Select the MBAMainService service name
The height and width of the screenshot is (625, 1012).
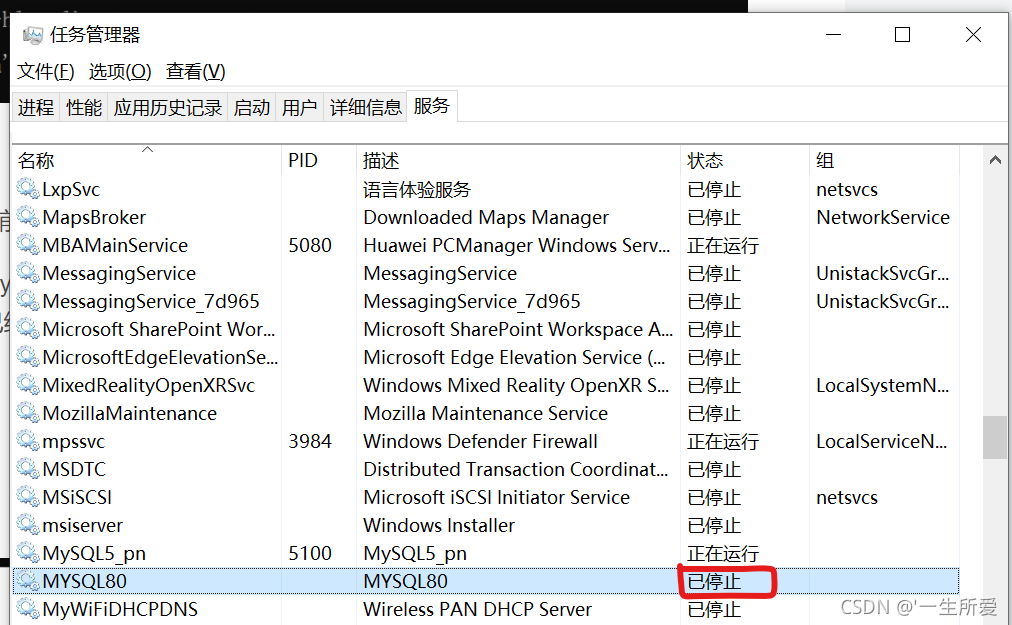(x=115, y=245)
